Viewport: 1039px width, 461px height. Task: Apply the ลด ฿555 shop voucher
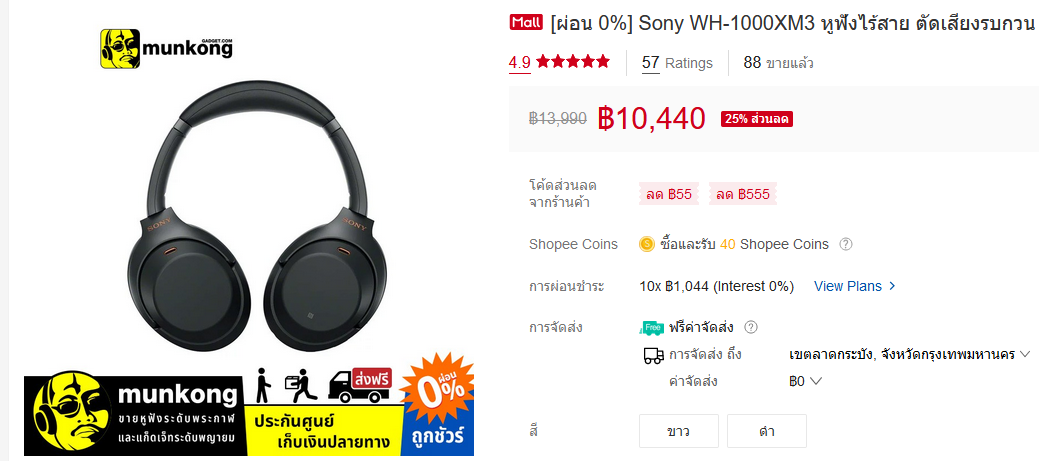coord(743,194)
